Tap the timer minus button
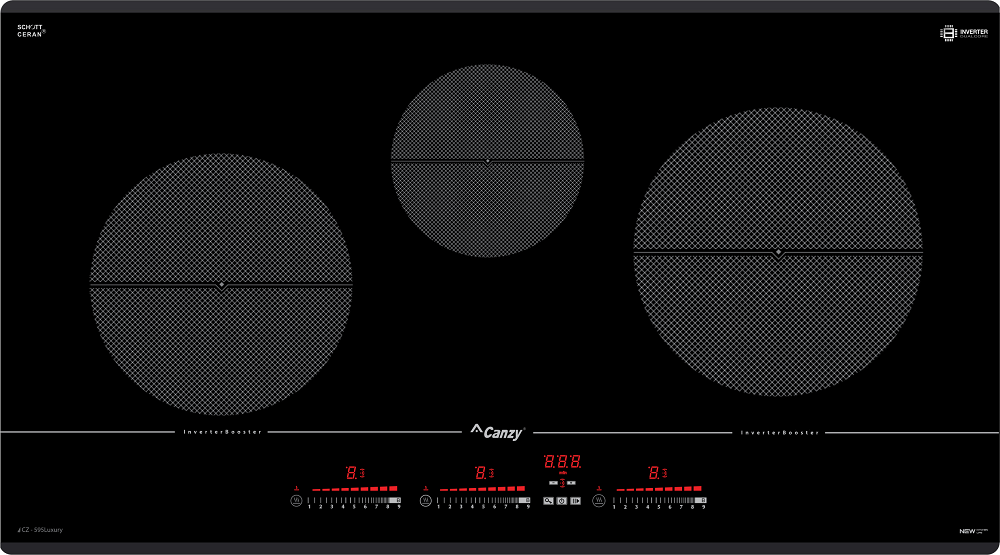This screenshot has height=555, width=1000. point(553,483)
